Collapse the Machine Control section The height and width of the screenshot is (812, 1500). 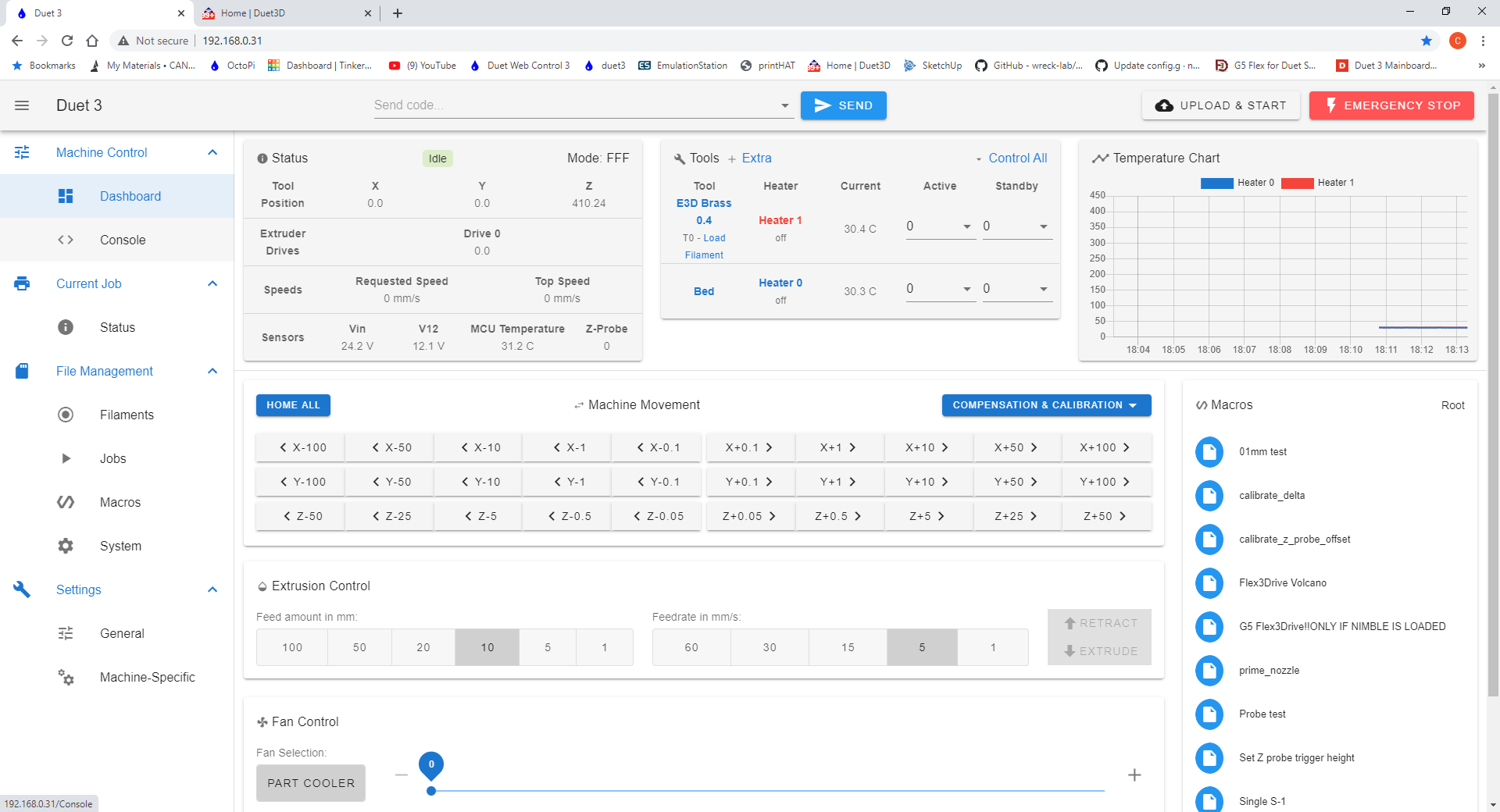212,152
